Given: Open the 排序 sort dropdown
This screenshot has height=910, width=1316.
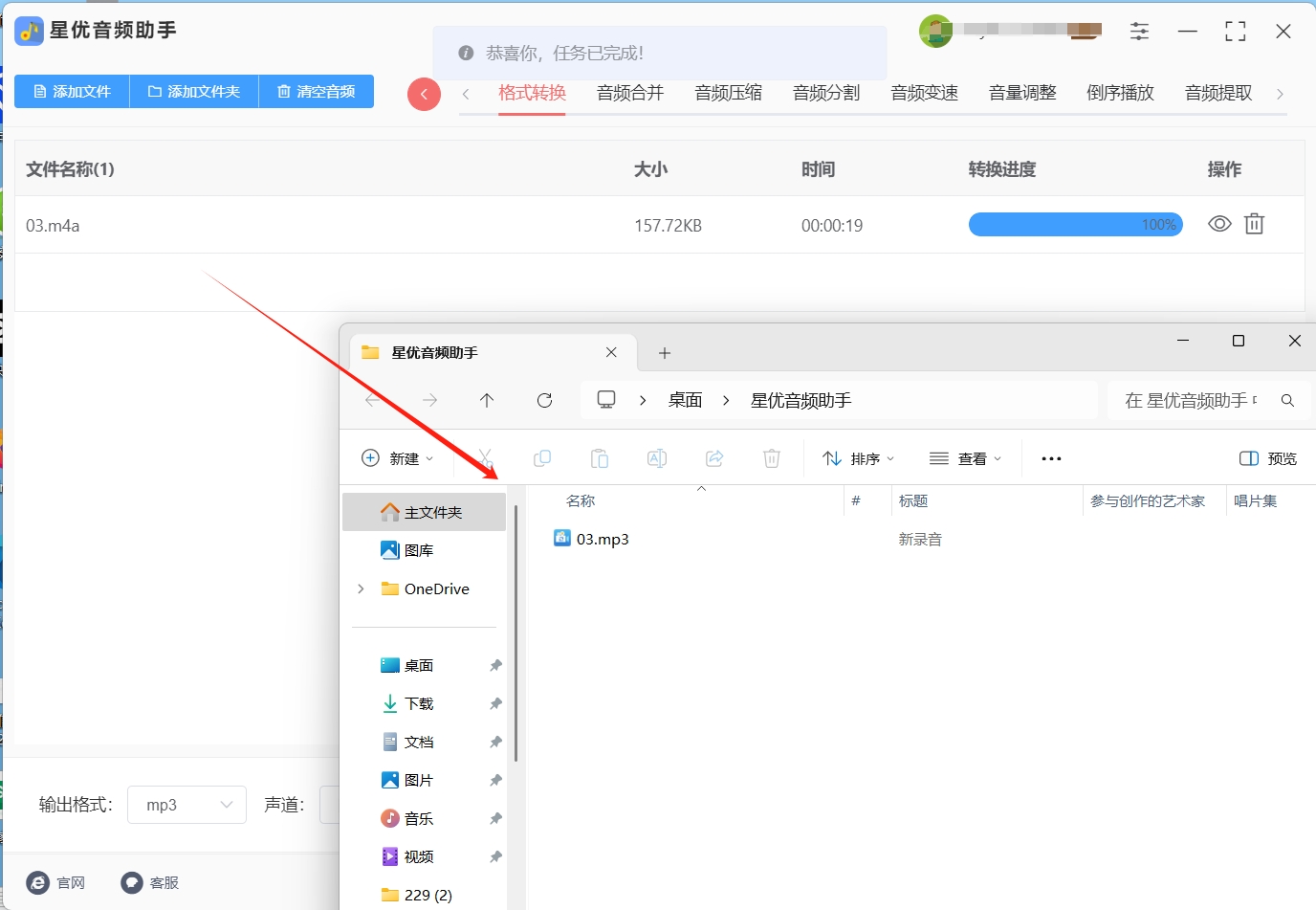Looking at the screenshot, I should 858,458.
